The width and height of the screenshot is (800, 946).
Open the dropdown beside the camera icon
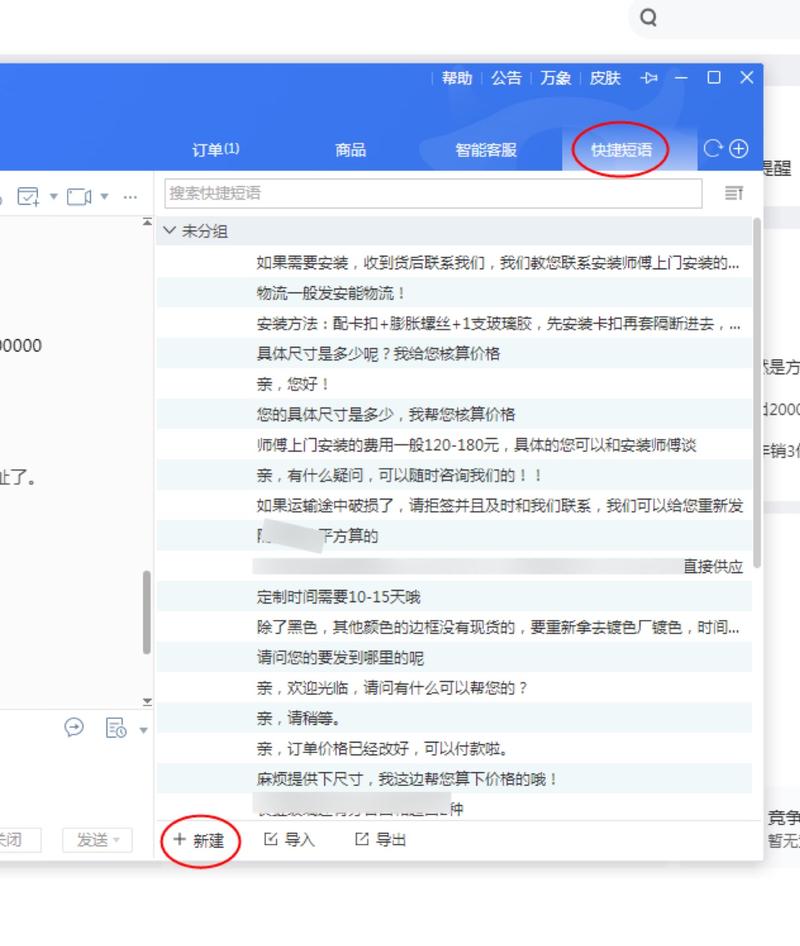tap(105, 196)
